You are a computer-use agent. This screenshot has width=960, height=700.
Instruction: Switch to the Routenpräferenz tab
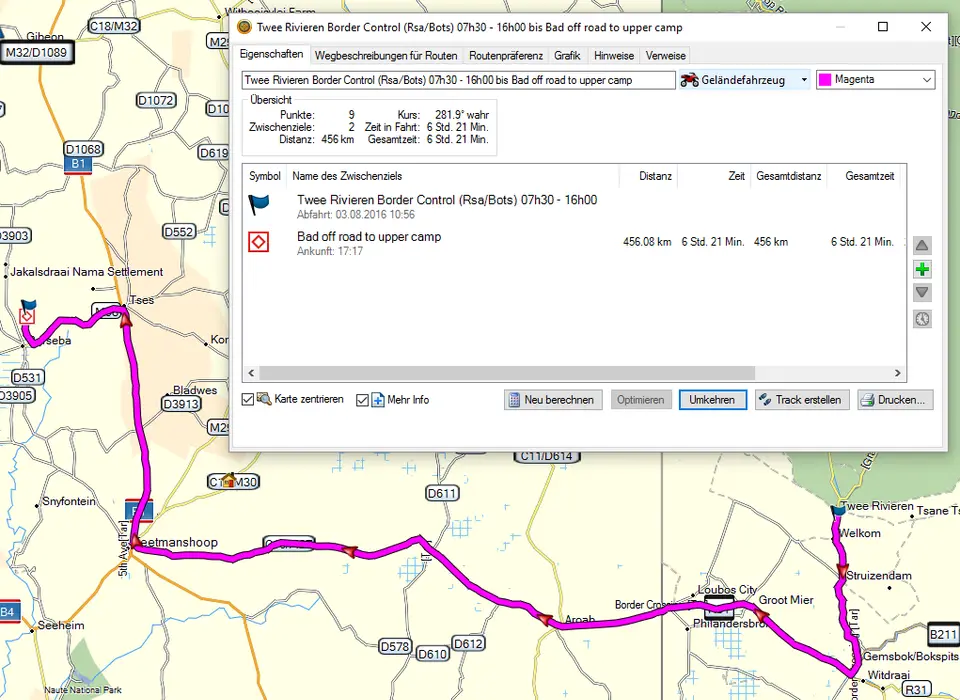tap(506, 56)
